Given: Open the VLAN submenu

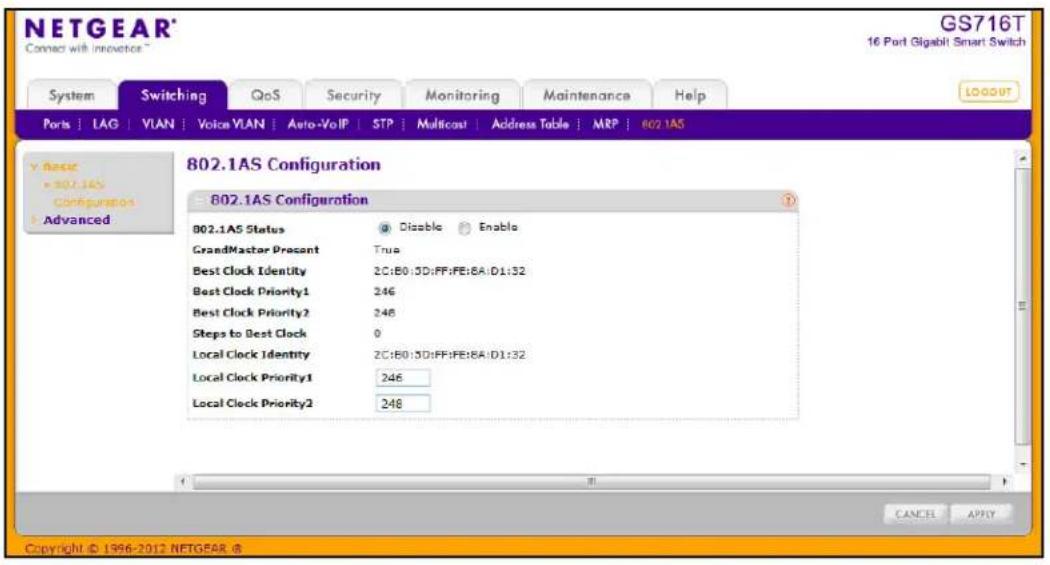Looking at the screenshot, I should pos(158,124).
